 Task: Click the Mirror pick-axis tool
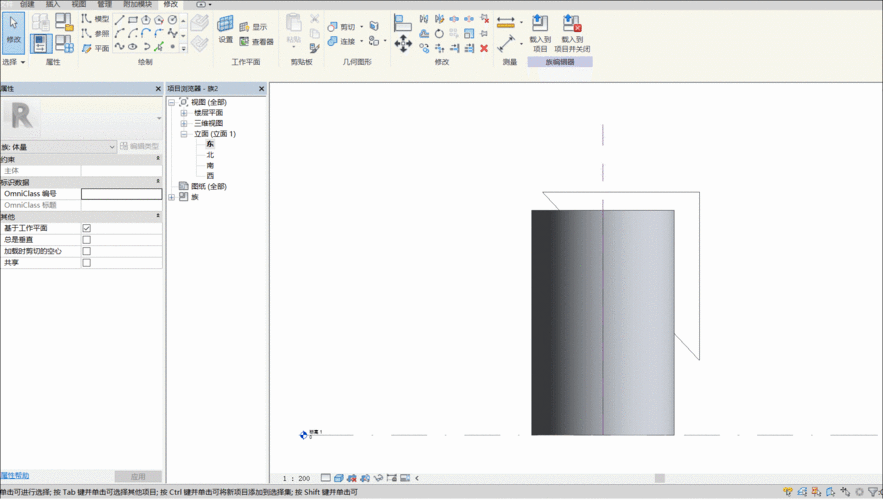point(424,19)
